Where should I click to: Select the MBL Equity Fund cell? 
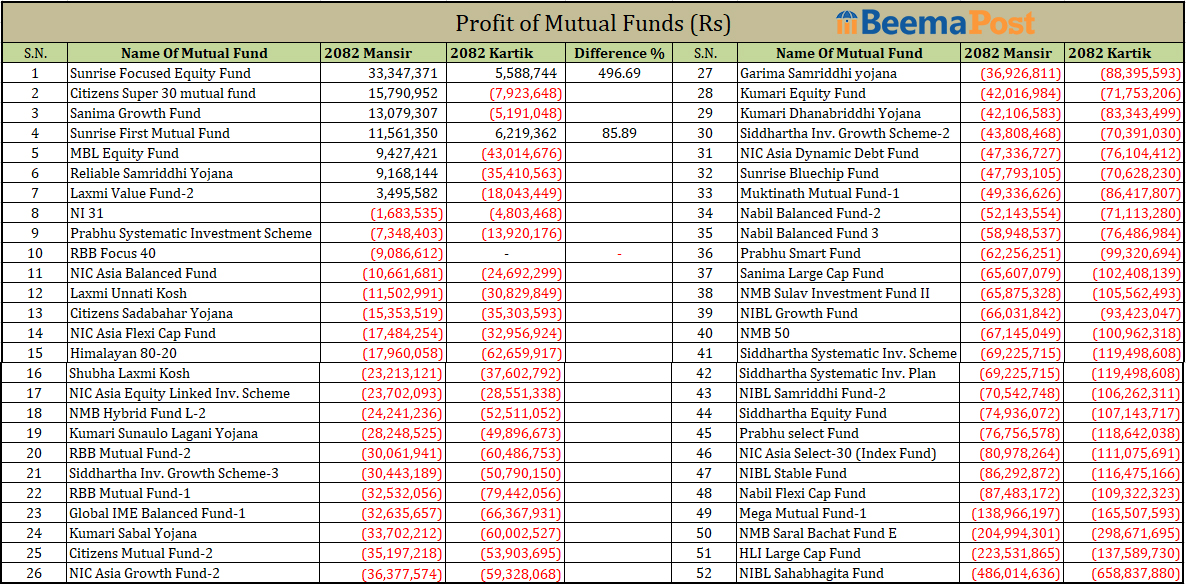[124, 153]
